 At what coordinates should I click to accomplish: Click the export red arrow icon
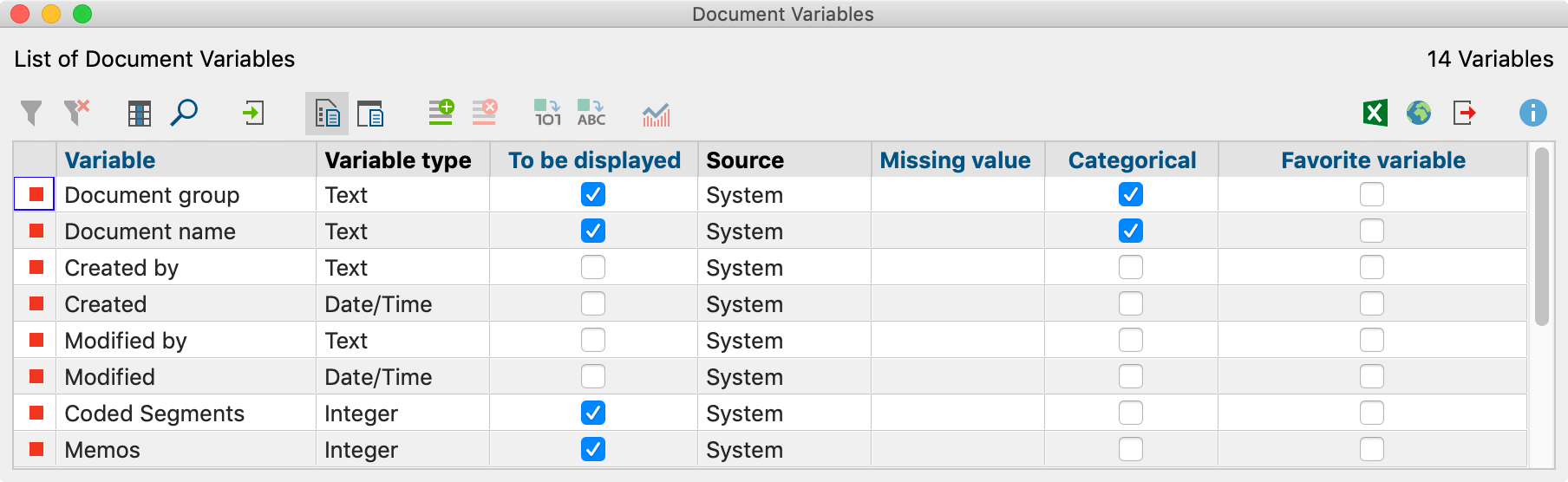point(1464,113)
